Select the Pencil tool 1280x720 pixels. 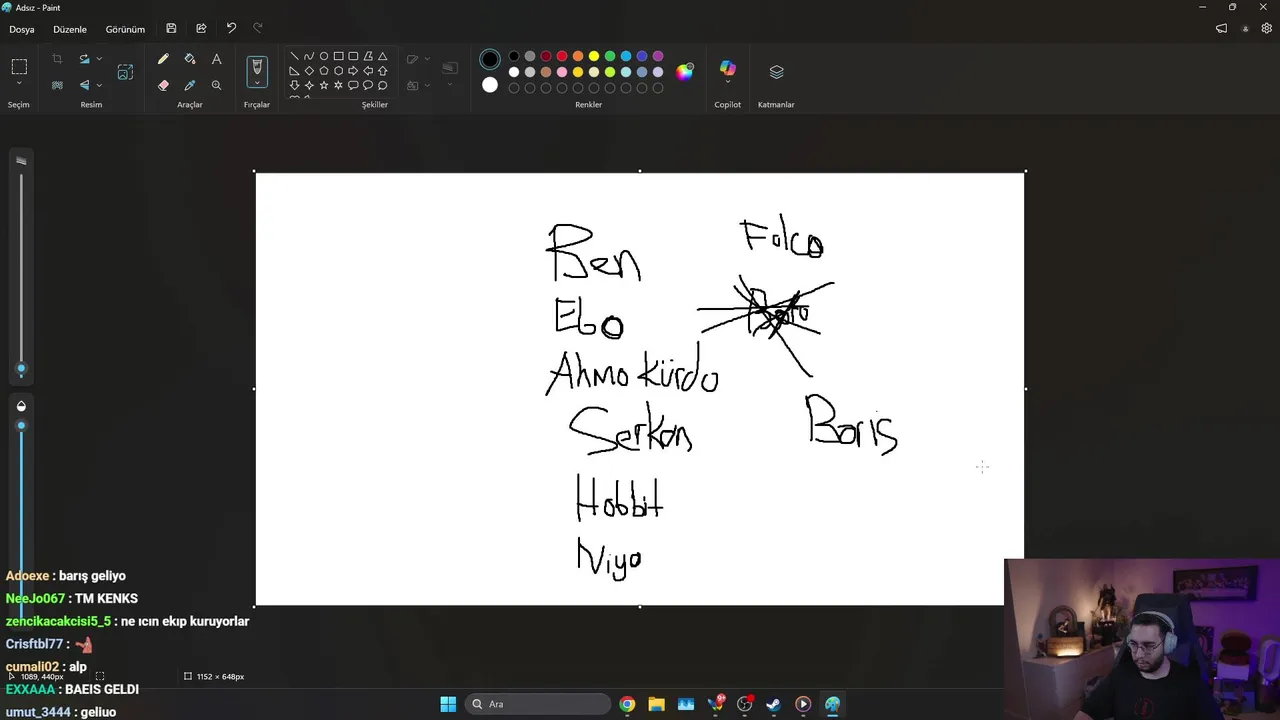tap(163, 59)
